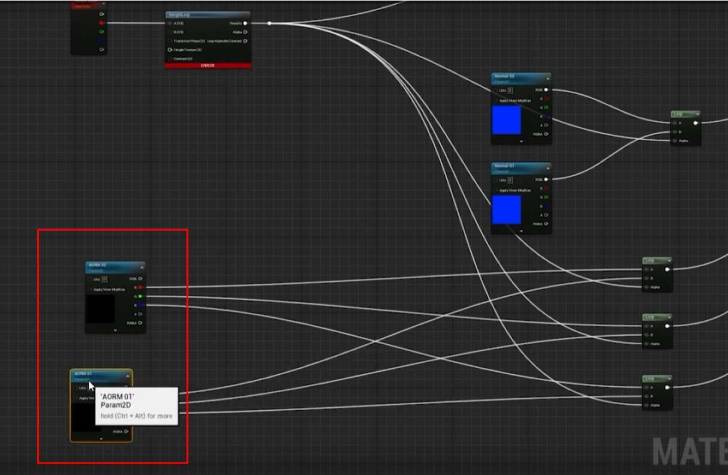Click the red R output pin on AORM 02

(x=140, y=287)
